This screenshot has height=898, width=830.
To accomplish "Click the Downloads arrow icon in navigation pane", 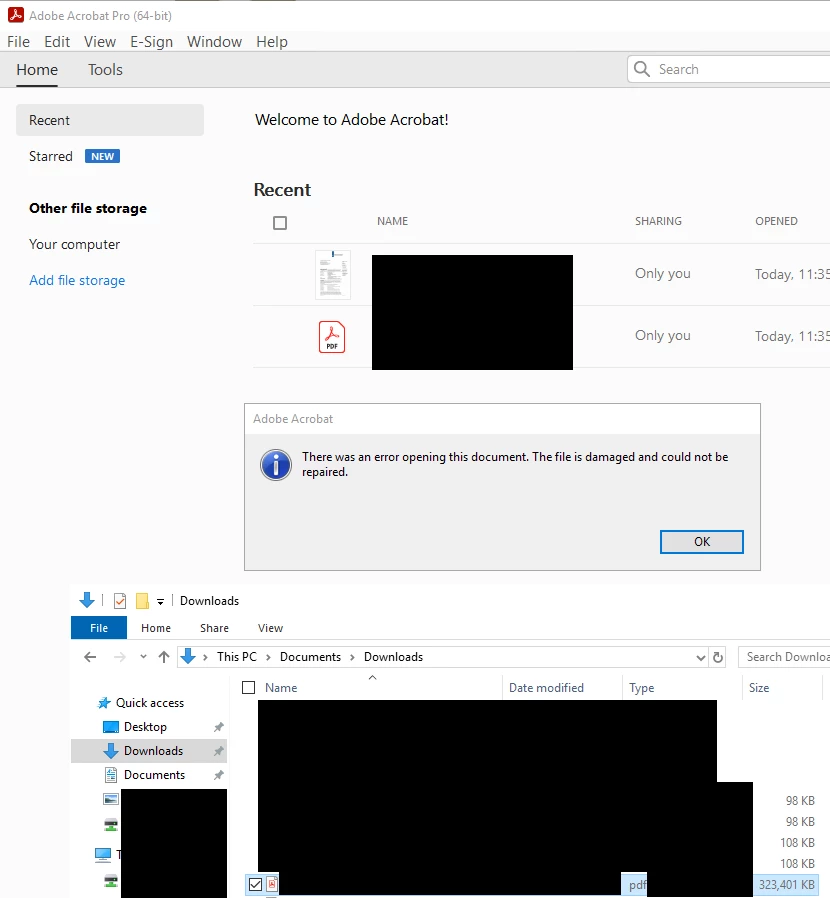I will (x=111, y=751).
